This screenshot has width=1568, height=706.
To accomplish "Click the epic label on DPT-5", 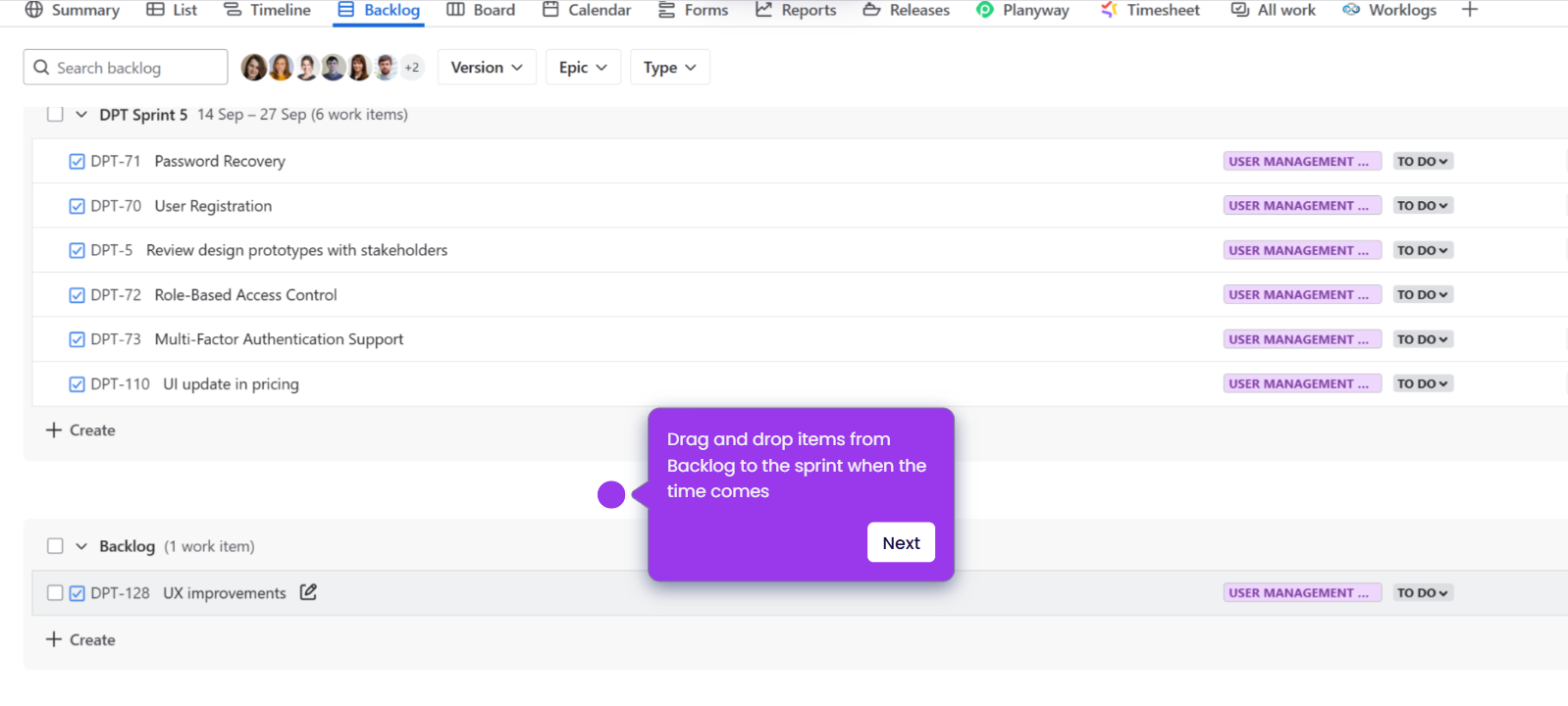I will [x=1302, y=250].
